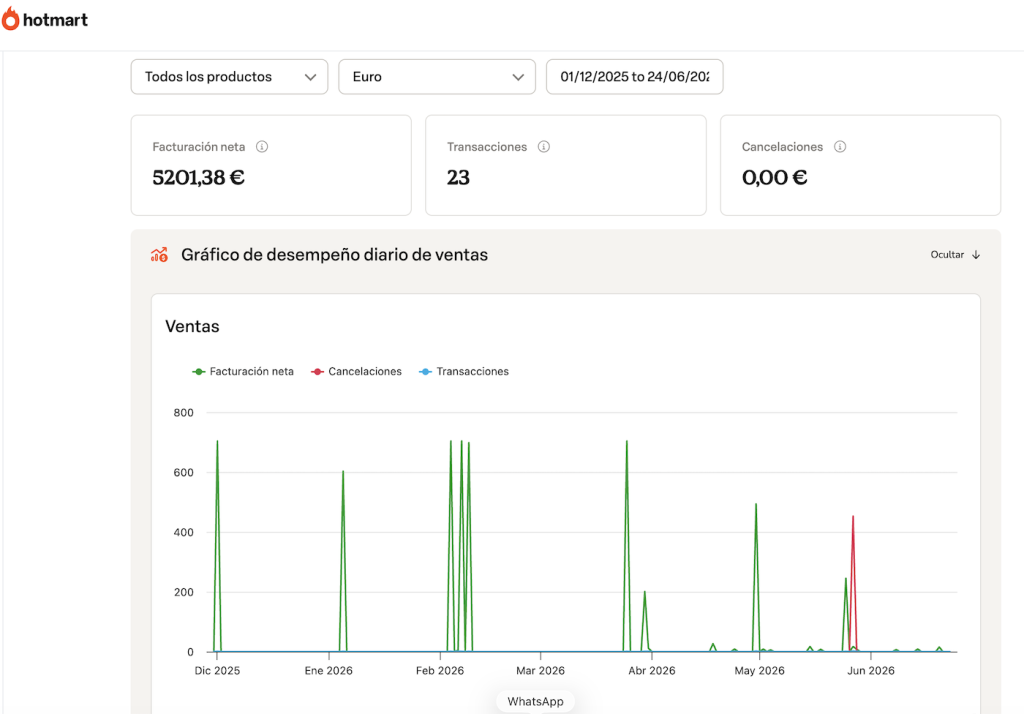Viewport: 1024px width, 714px height.
Task: Click the 600 y-axis label
Action: tap(184, 472)
